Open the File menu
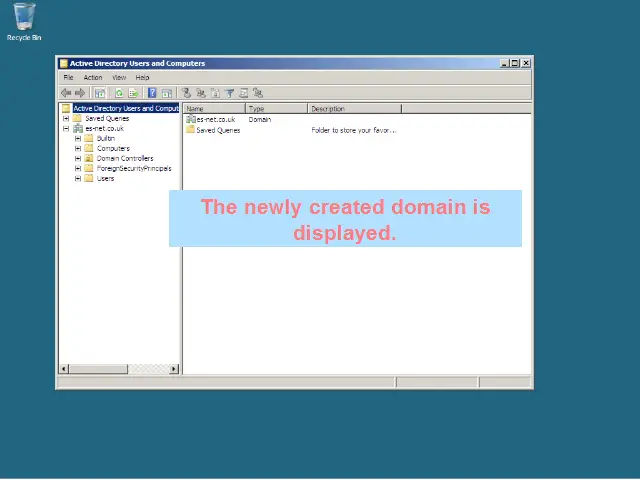 68,78
